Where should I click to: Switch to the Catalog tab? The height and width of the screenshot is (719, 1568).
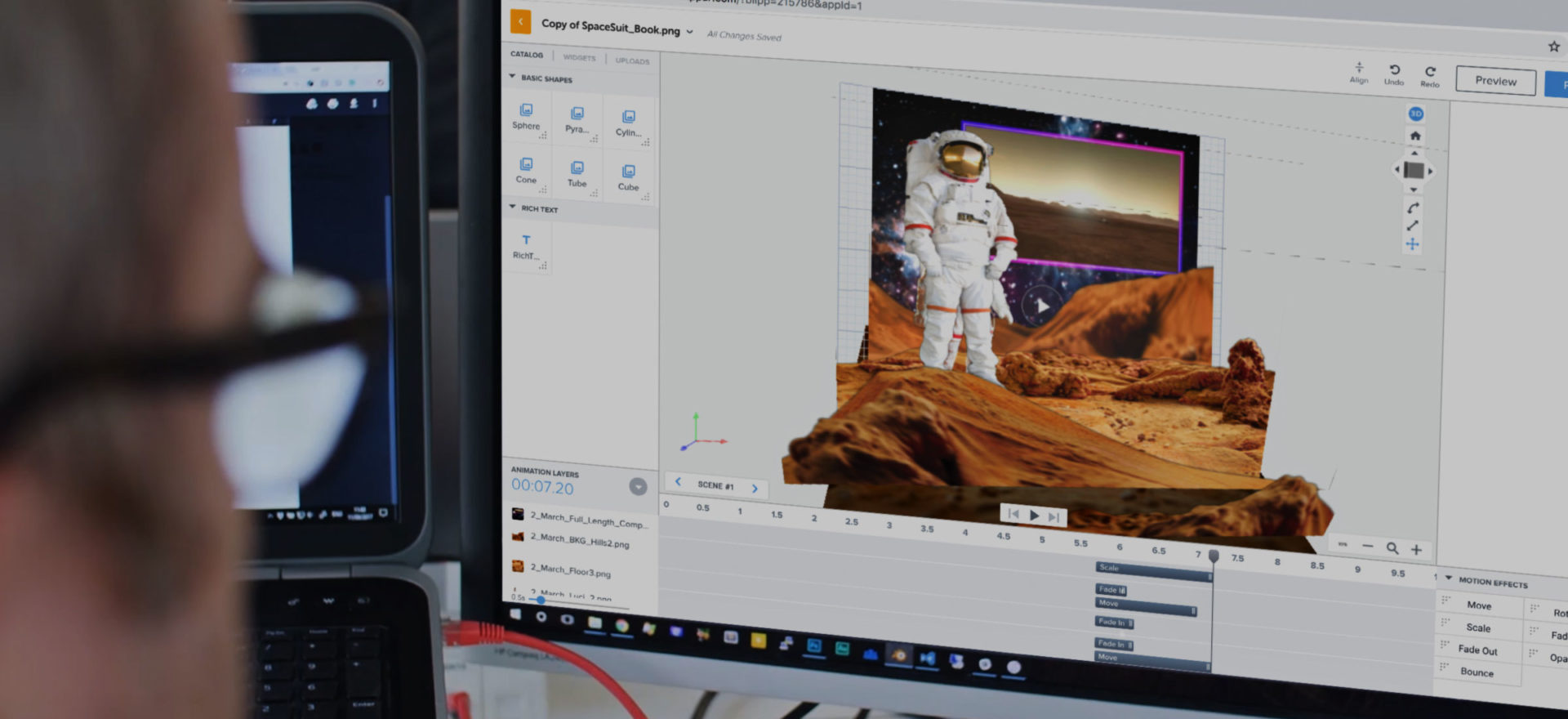[527, 55]
